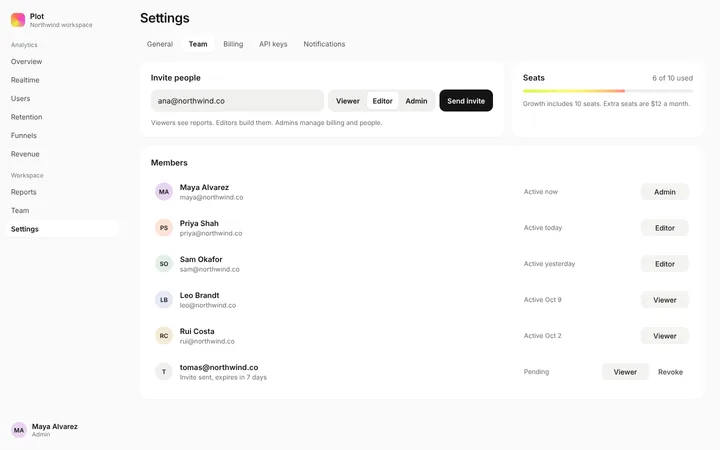The image size is (720, 450).
Task: Open Sam Okafor's Editor role dropdown
Action: [665, 264]
